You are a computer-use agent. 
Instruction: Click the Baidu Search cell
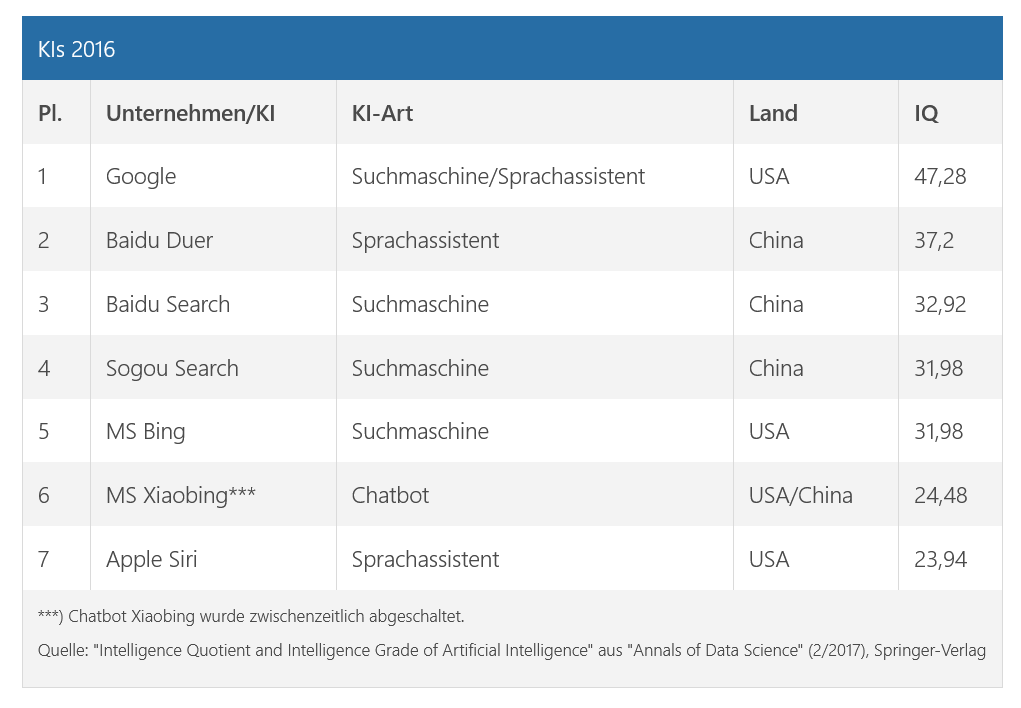pos(168,304)
